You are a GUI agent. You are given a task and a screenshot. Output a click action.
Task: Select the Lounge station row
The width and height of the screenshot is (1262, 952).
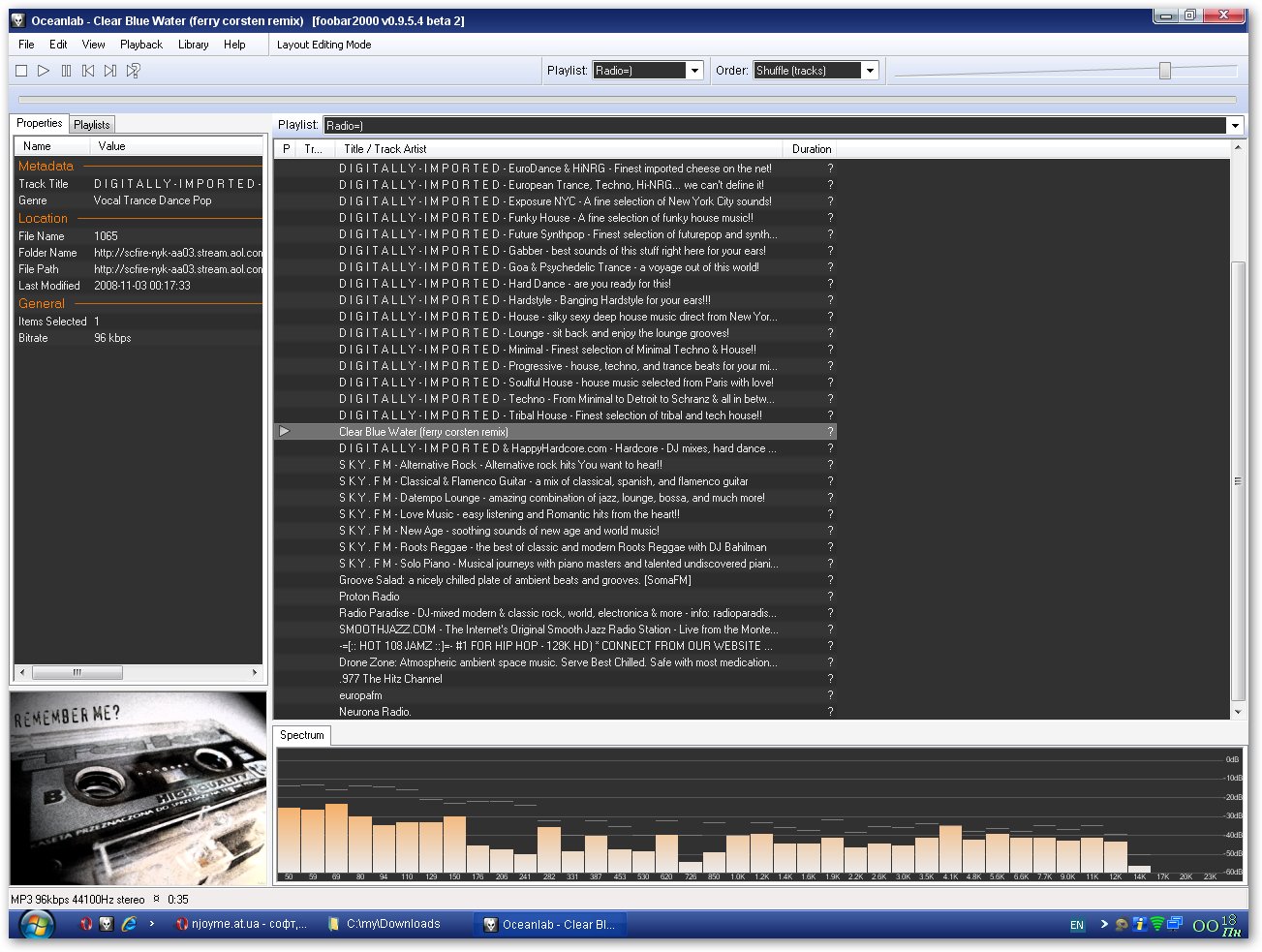tap(555, 333)
